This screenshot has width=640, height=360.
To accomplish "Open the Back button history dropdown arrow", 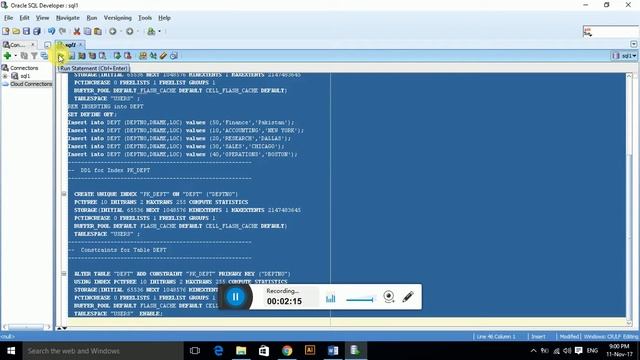I will pos(120,31).
